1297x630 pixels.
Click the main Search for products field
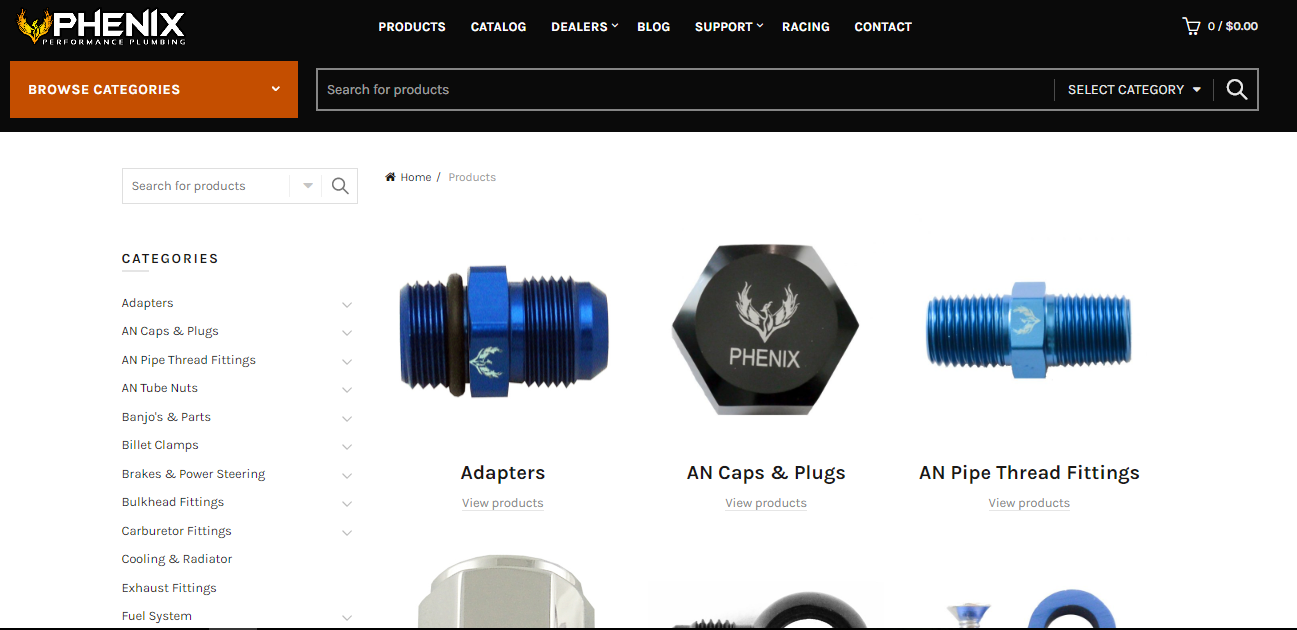(x=685, y=89)
